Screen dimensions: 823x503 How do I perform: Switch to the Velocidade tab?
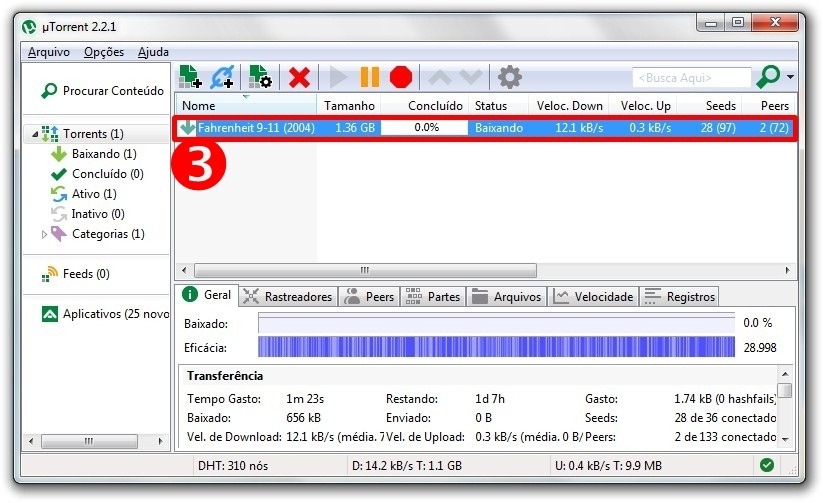(594, 297)
